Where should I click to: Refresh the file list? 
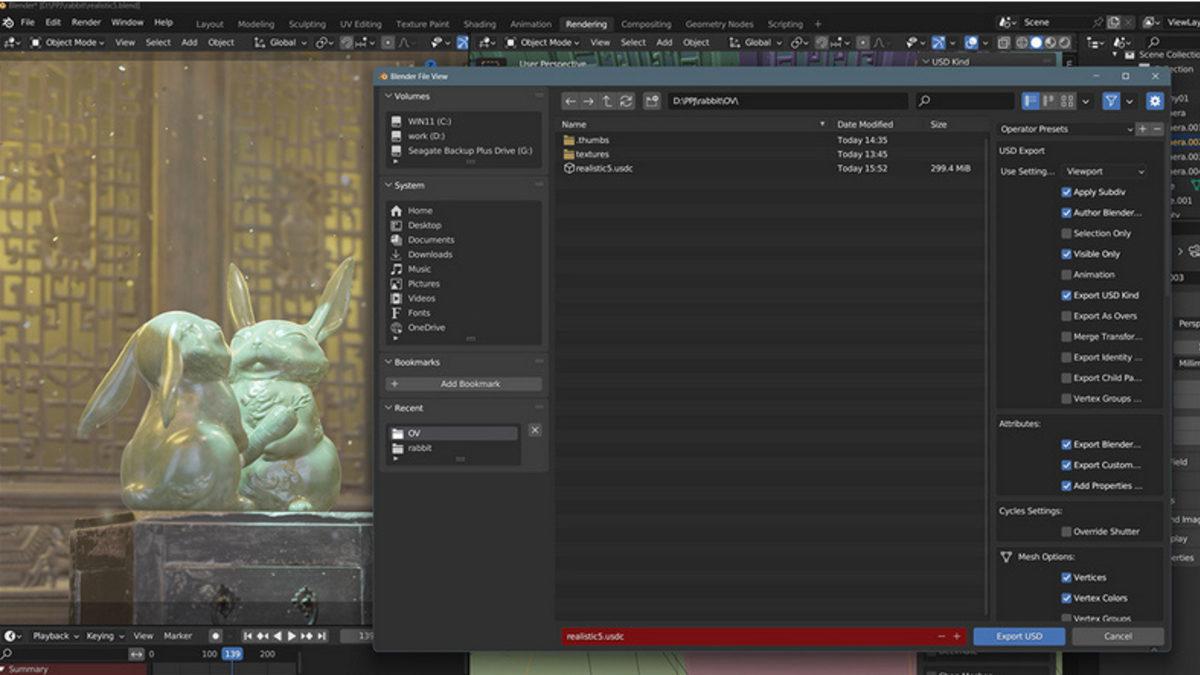point(626,101)
